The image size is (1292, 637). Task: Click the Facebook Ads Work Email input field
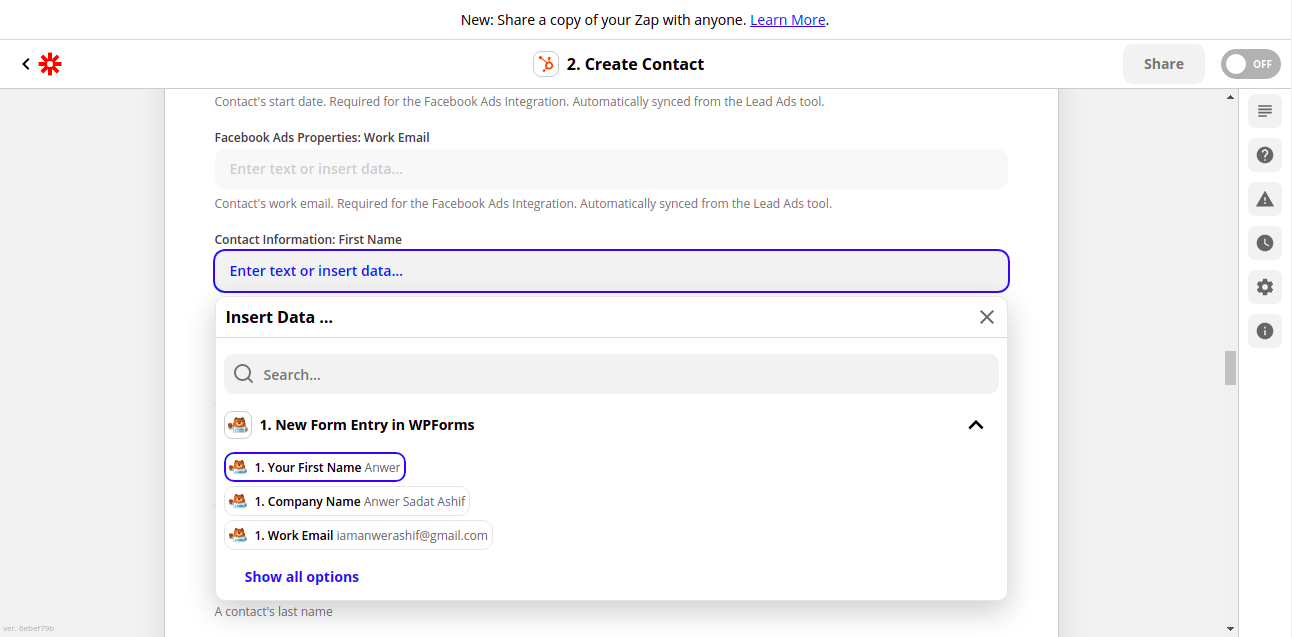(x=611, y=169)
